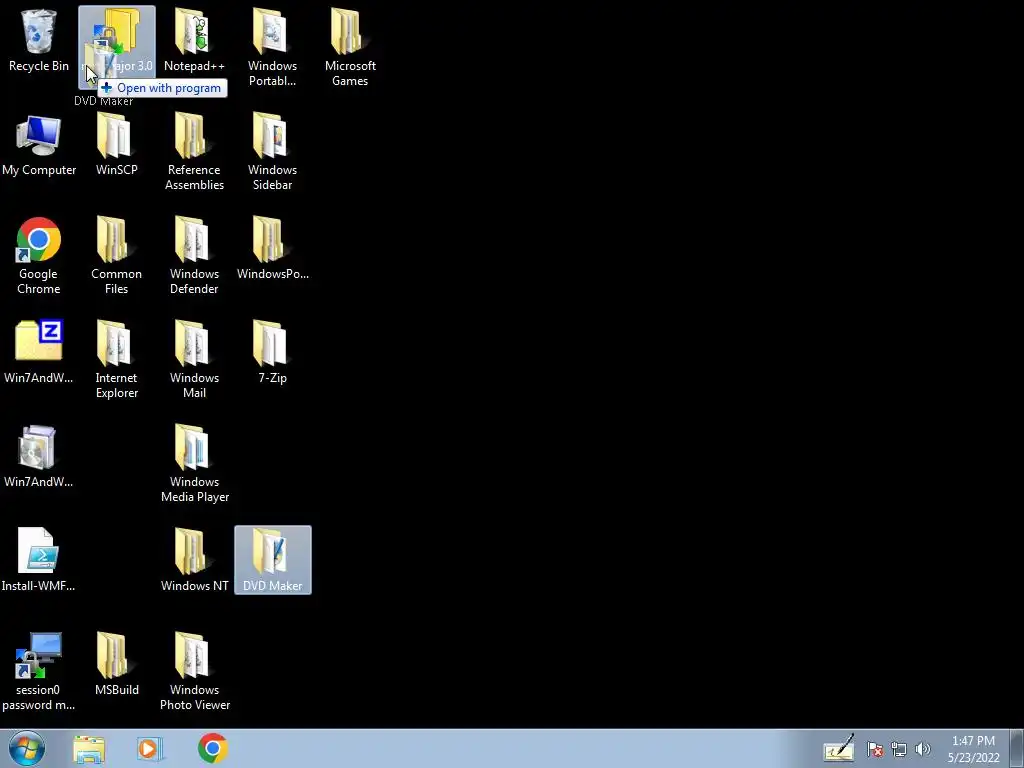The width and height of the screenshot is (1024, 768).
Task: Select the highlighted DVD Maker folder
Action: 272,560
